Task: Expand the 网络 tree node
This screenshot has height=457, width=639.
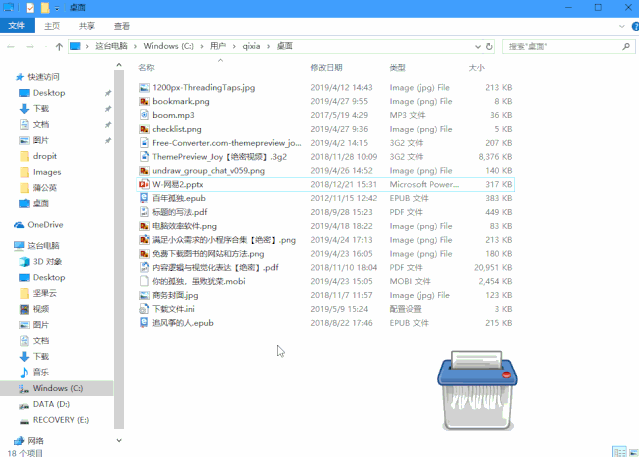Action: (x=6, y=441)
